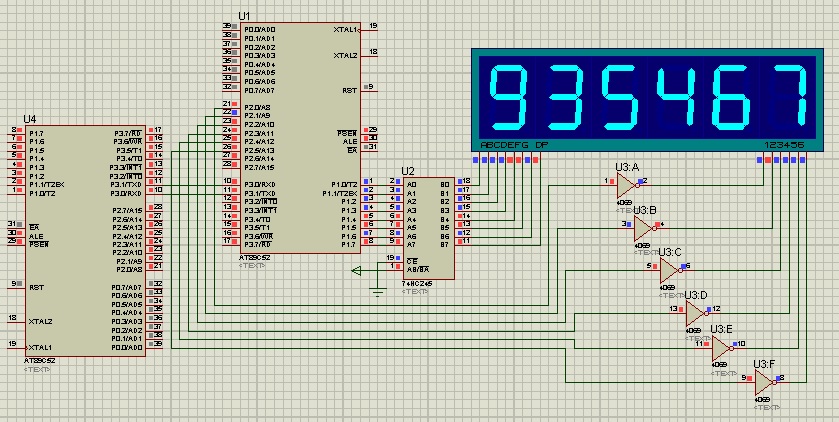Click the B7 pin label on U2
Screen dimensions: 839x422
click(x=444, y=244)
